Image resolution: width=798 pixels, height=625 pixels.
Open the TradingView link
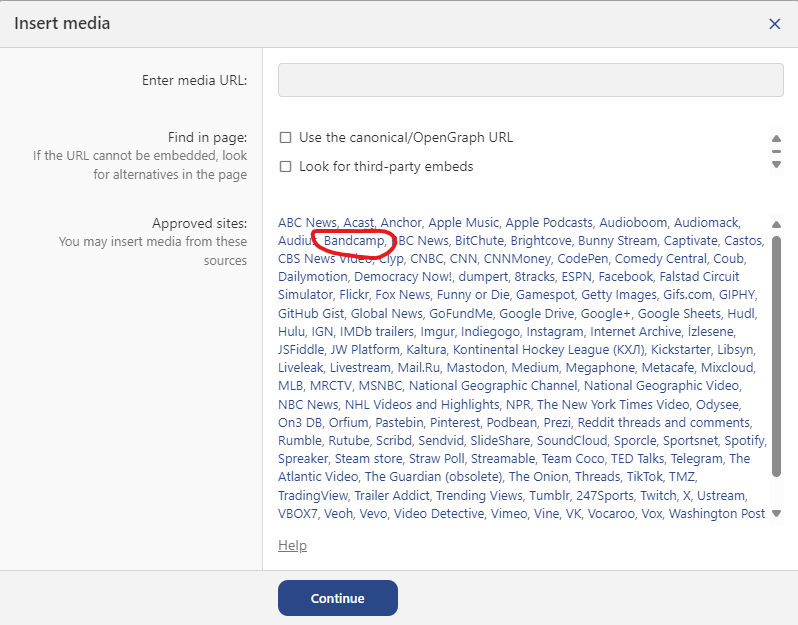click(312, 495)
